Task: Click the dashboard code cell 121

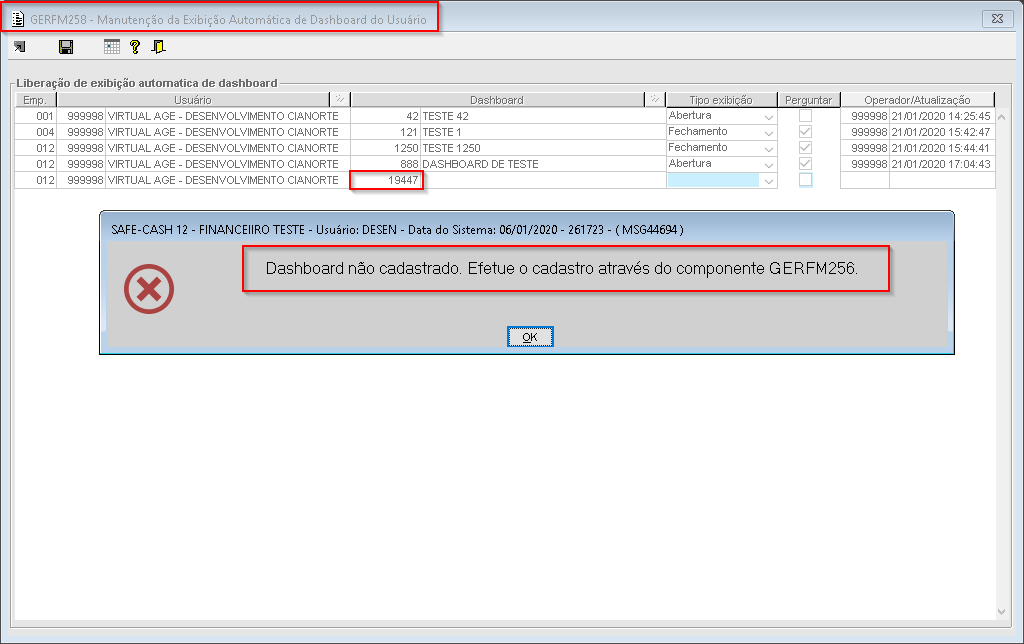Action: (x=386, y=132)
